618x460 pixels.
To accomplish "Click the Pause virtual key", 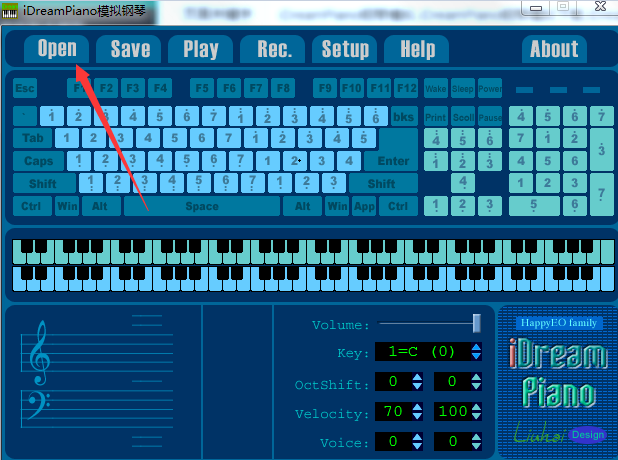I will coord(490,117).
